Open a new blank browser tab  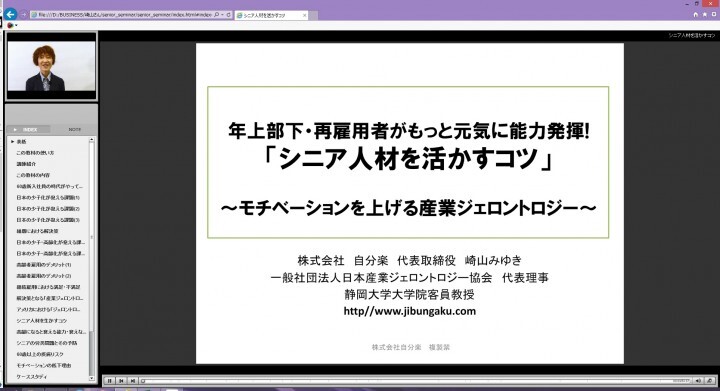coord(313,16)
